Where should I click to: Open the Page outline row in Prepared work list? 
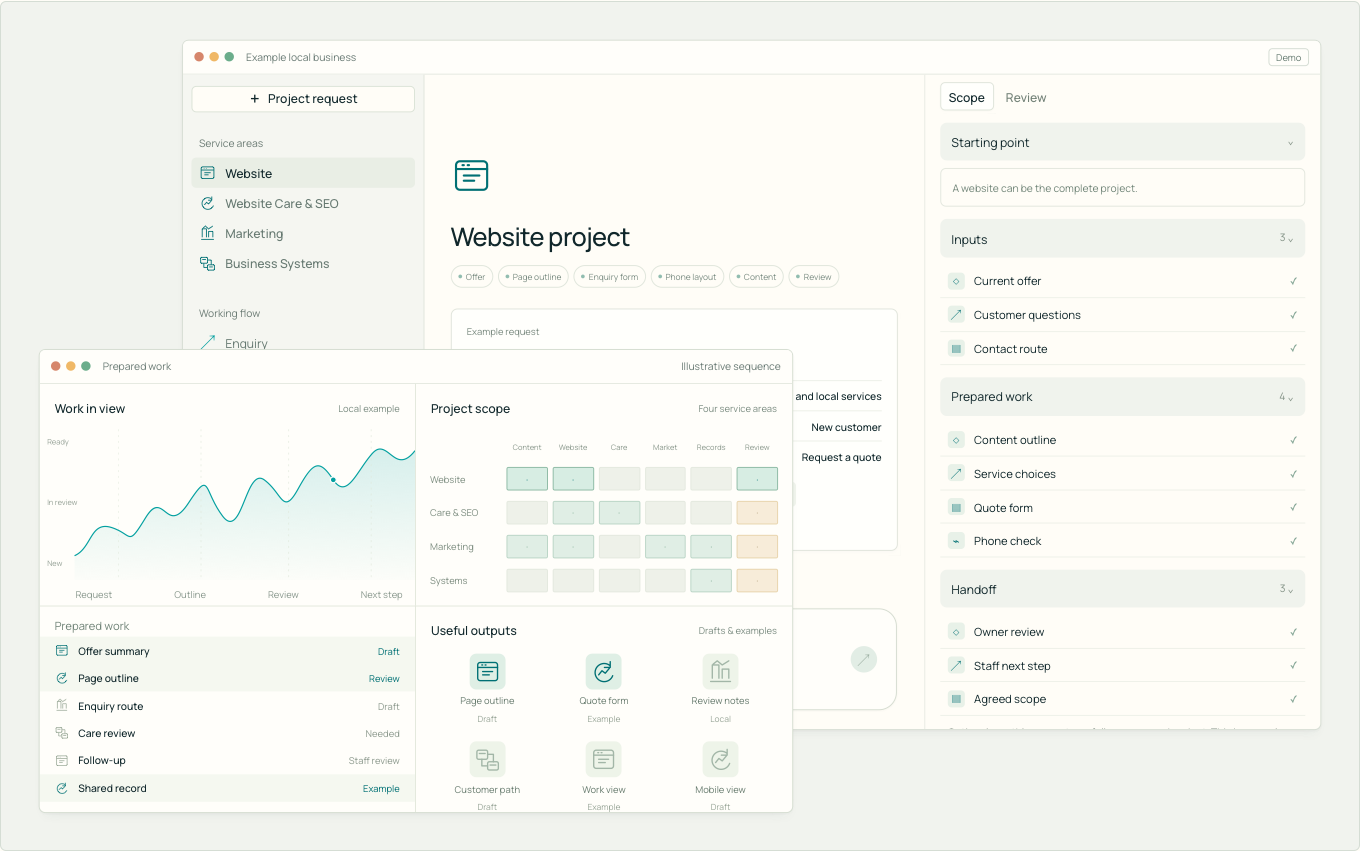[227, 678]
